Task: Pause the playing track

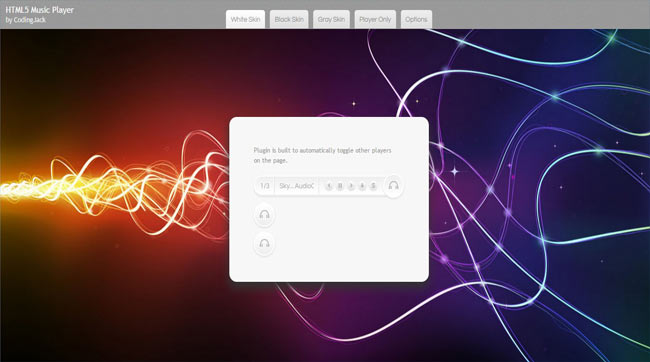Action: pos(340,186)
